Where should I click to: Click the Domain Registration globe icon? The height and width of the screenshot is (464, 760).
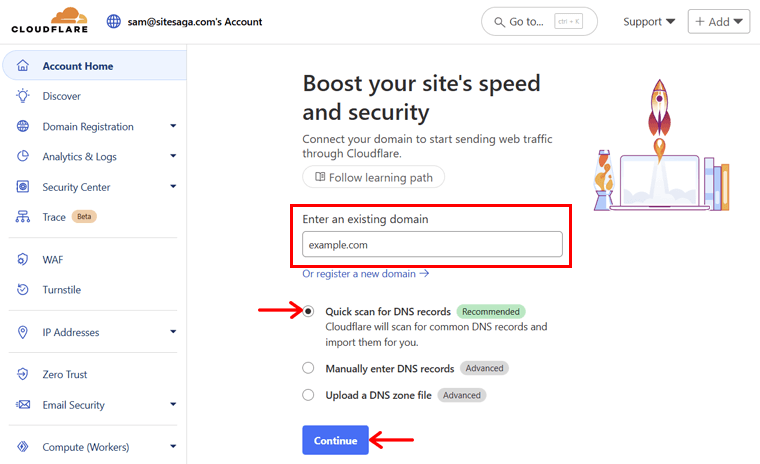coord(23,126)
